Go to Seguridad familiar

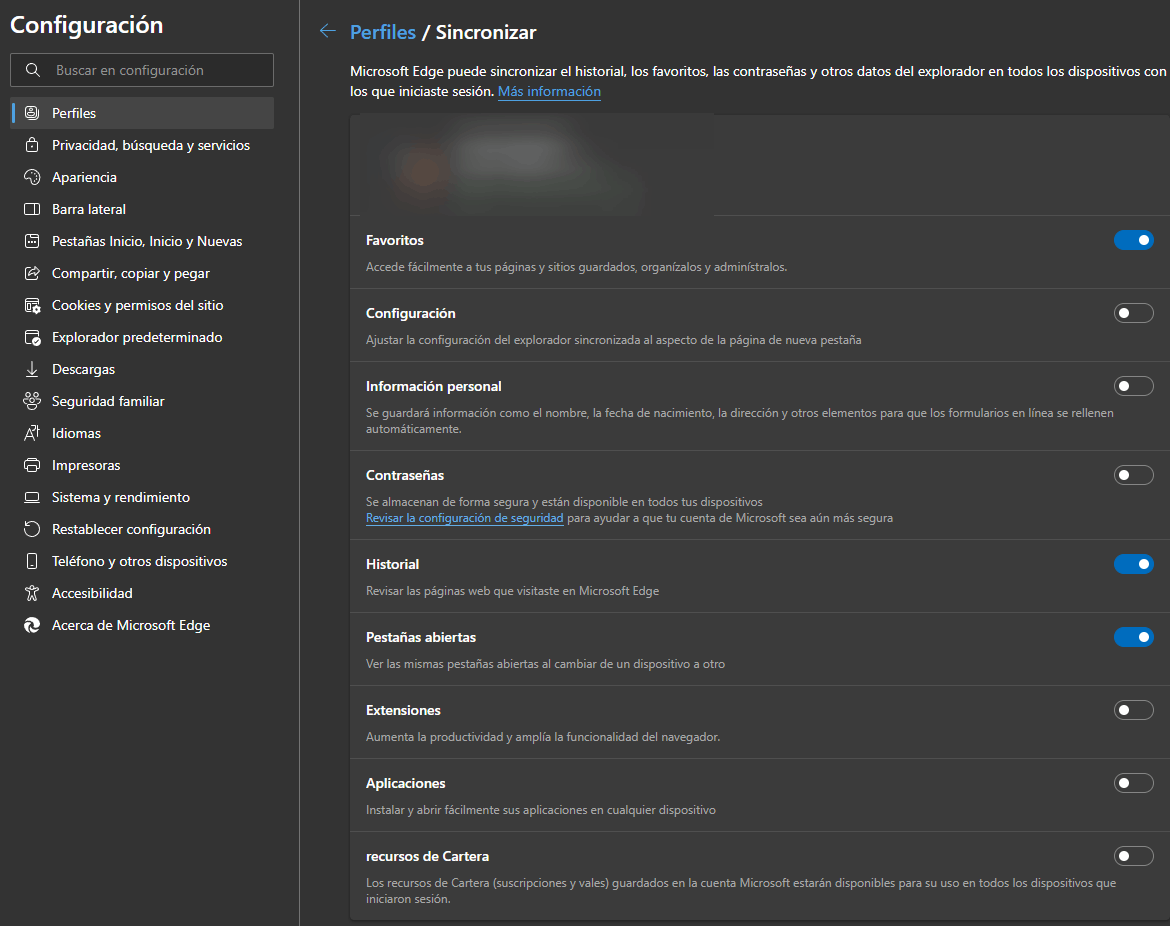coord(142,401)
